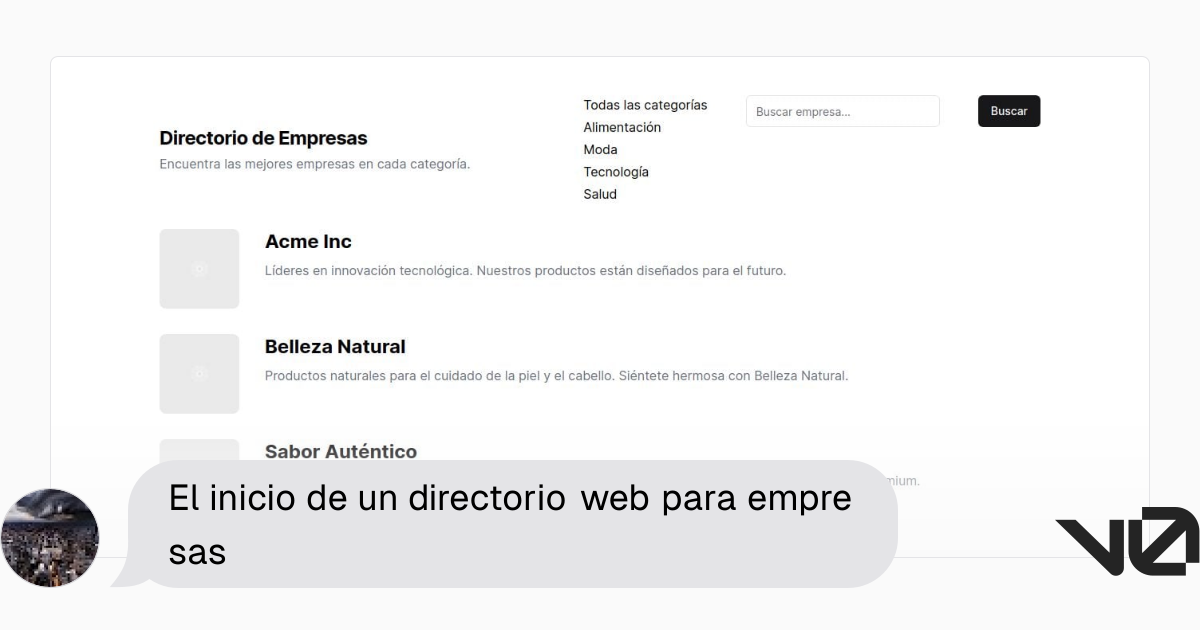
Task: Open the Acme Inc company title
Action: pos(308,242)
